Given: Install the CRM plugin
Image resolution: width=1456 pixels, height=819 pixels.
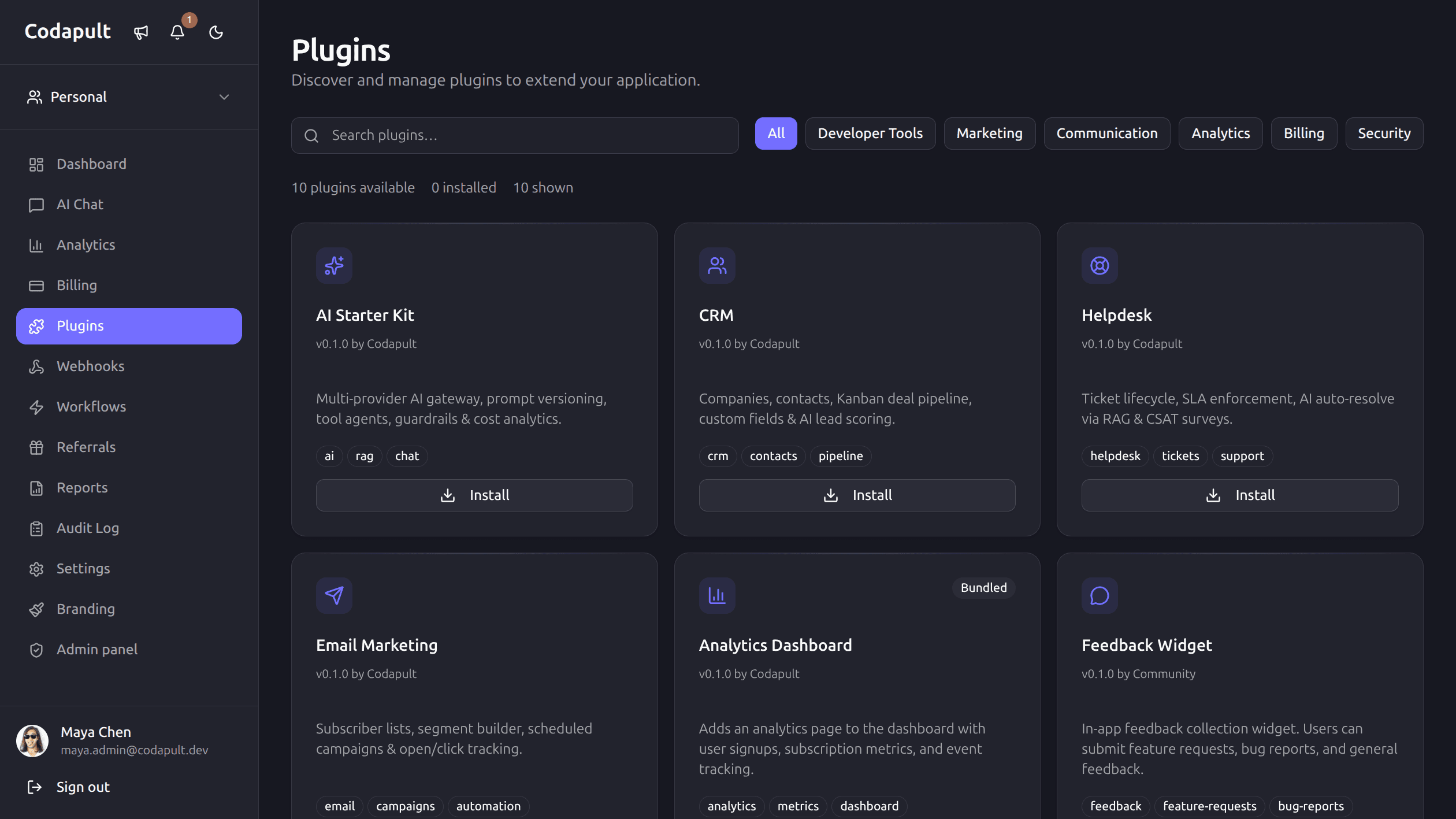Looking at the screenshot, I should coord(857,495).
